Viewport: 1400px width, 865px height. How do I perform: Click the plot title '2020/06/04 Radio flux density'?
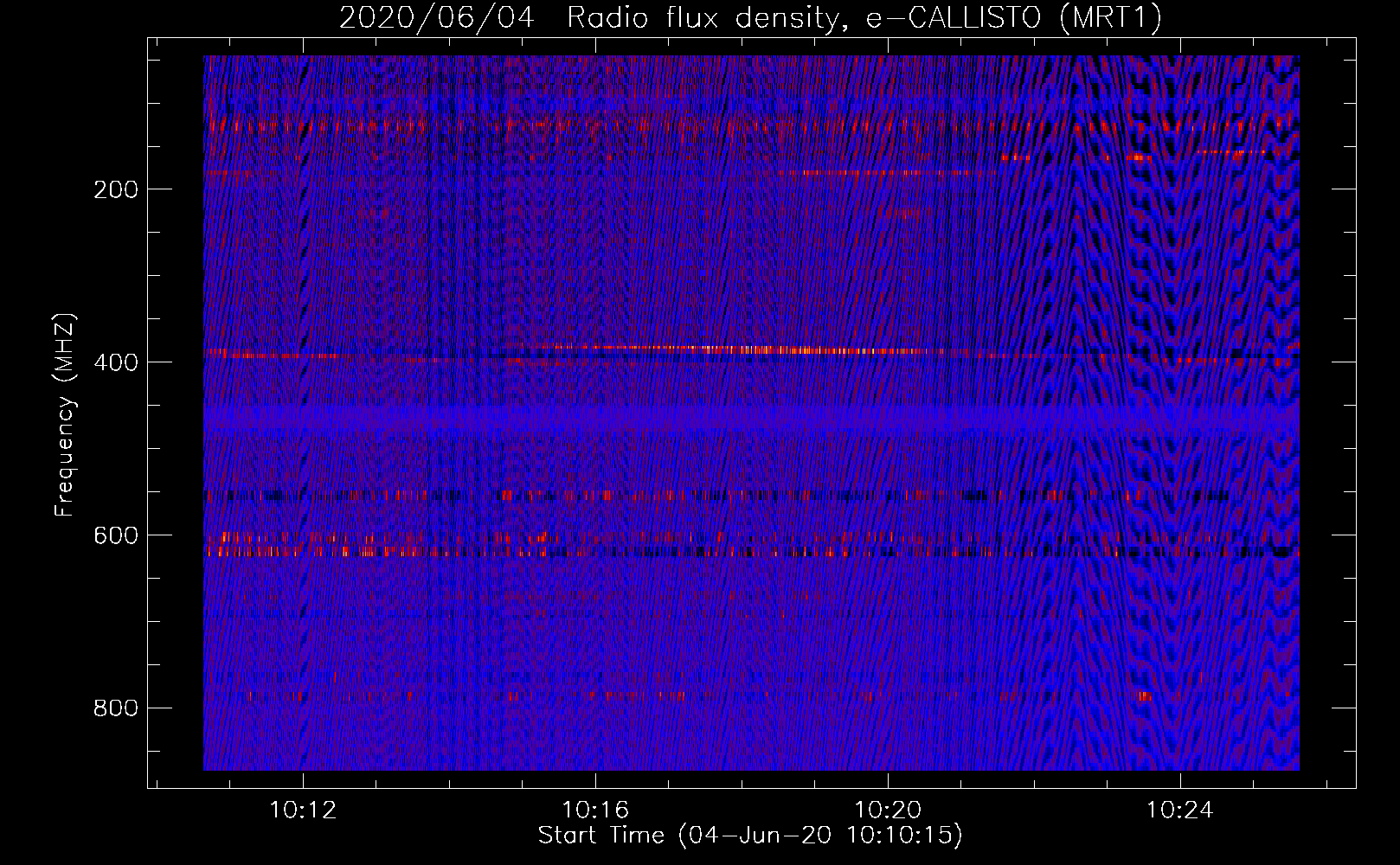point(750,17)
